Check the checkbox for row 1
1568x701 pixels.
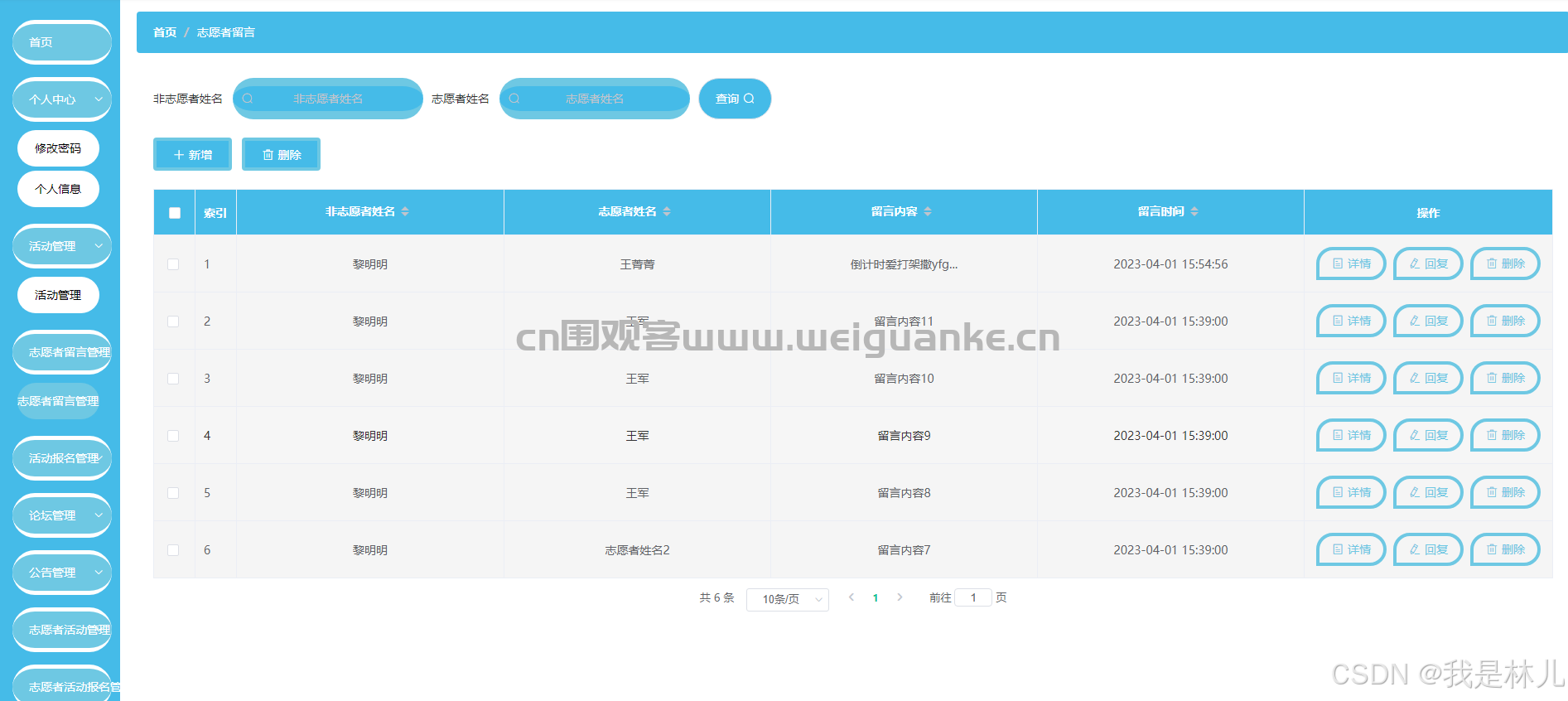click(x=173, y=264)
